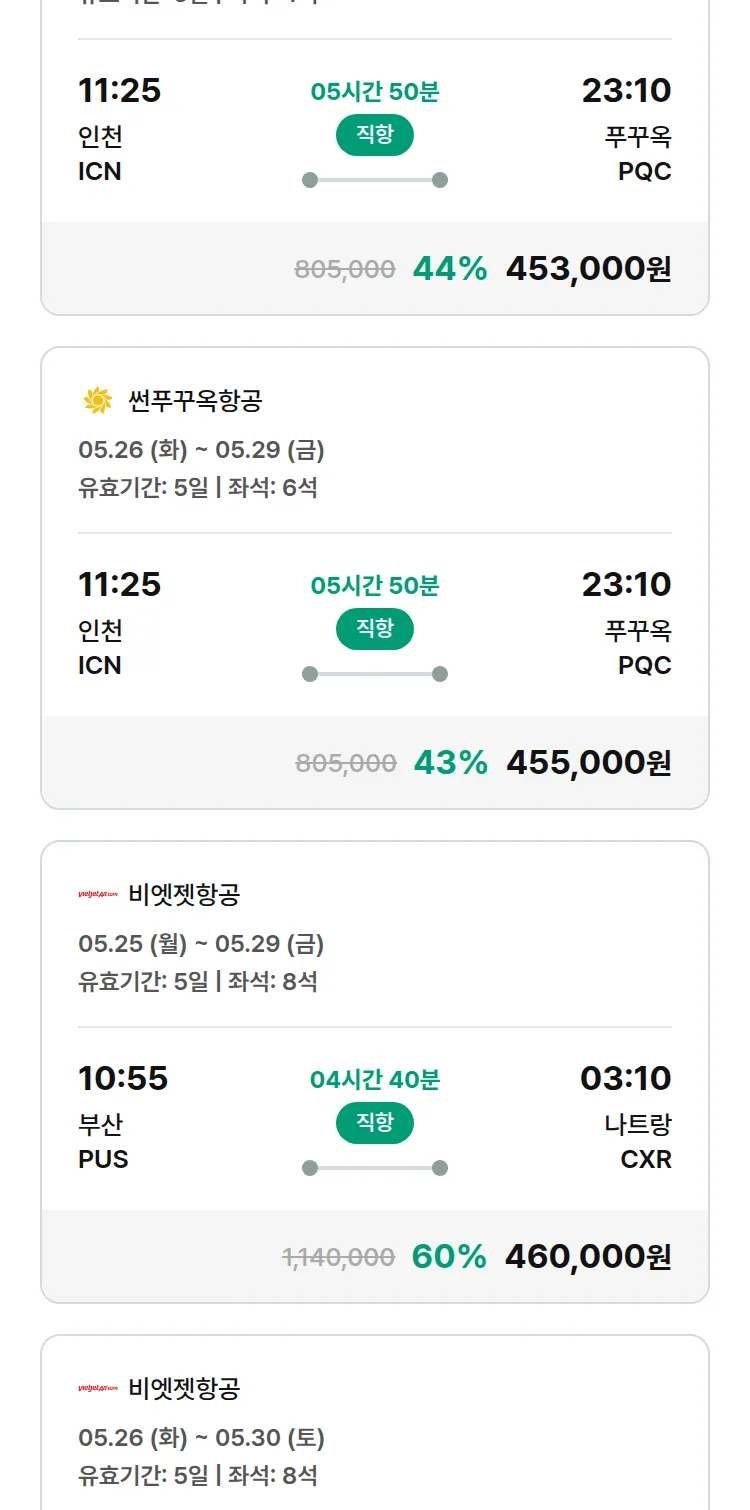Click the route line under 04시간 40분
The image size is (750, 1510).
pos(375,1168)
